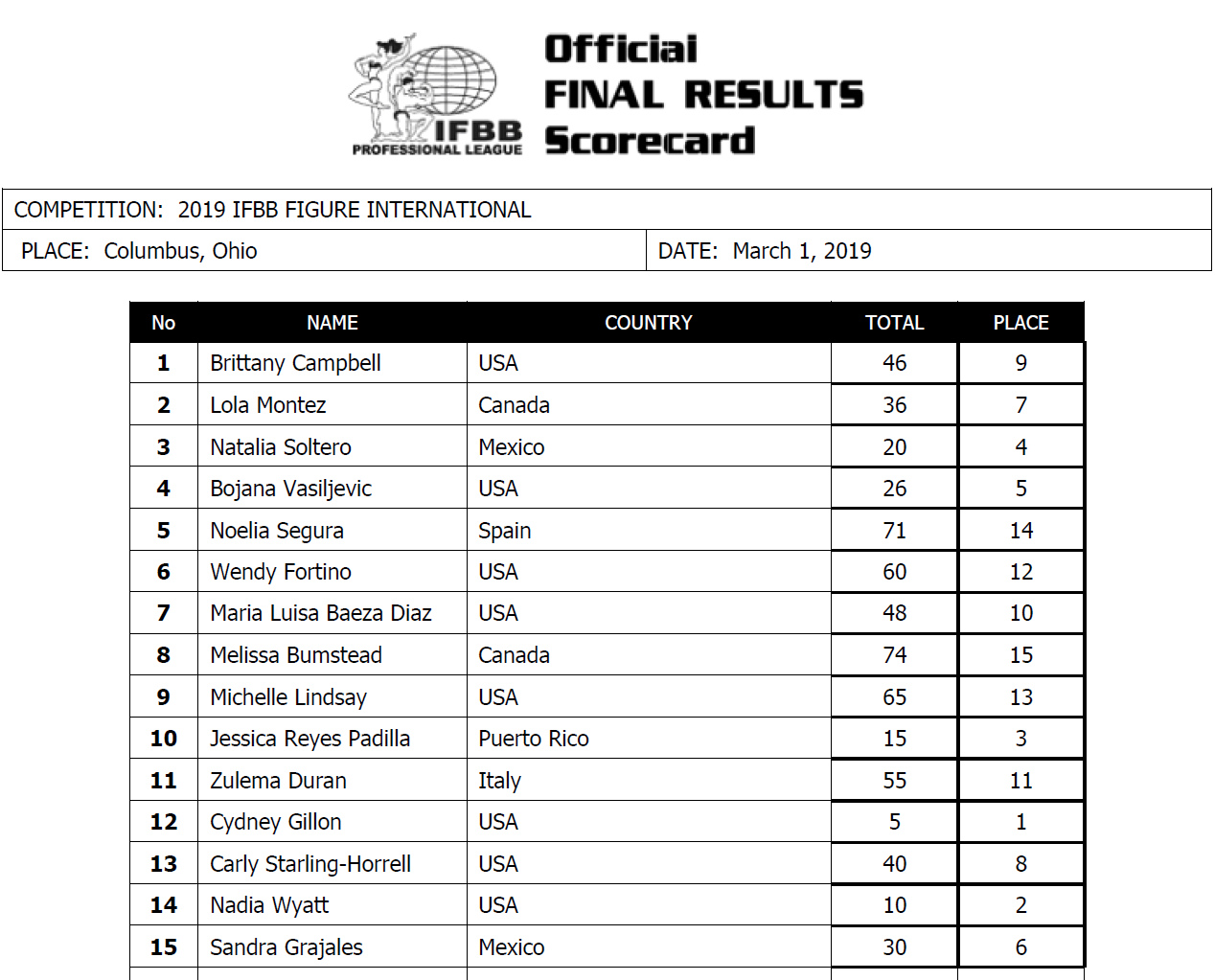Viewport: 1215px width, 980px height.
Task: Click the COUNTRY column header
Action: tap(648, 323)
